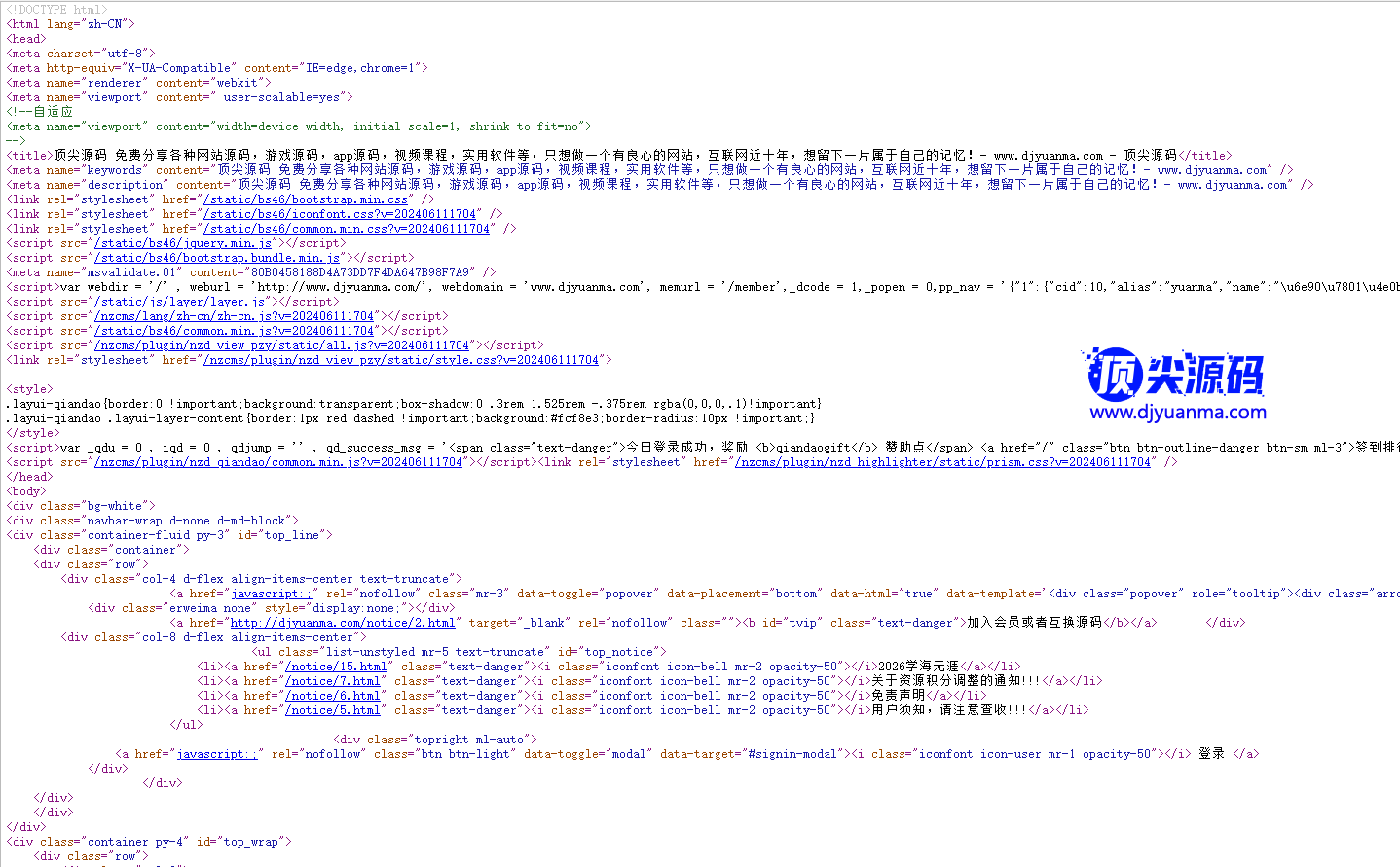
Task: Open the djyuanma.com/notice/2.html link
Action: [x=343, y=623]
